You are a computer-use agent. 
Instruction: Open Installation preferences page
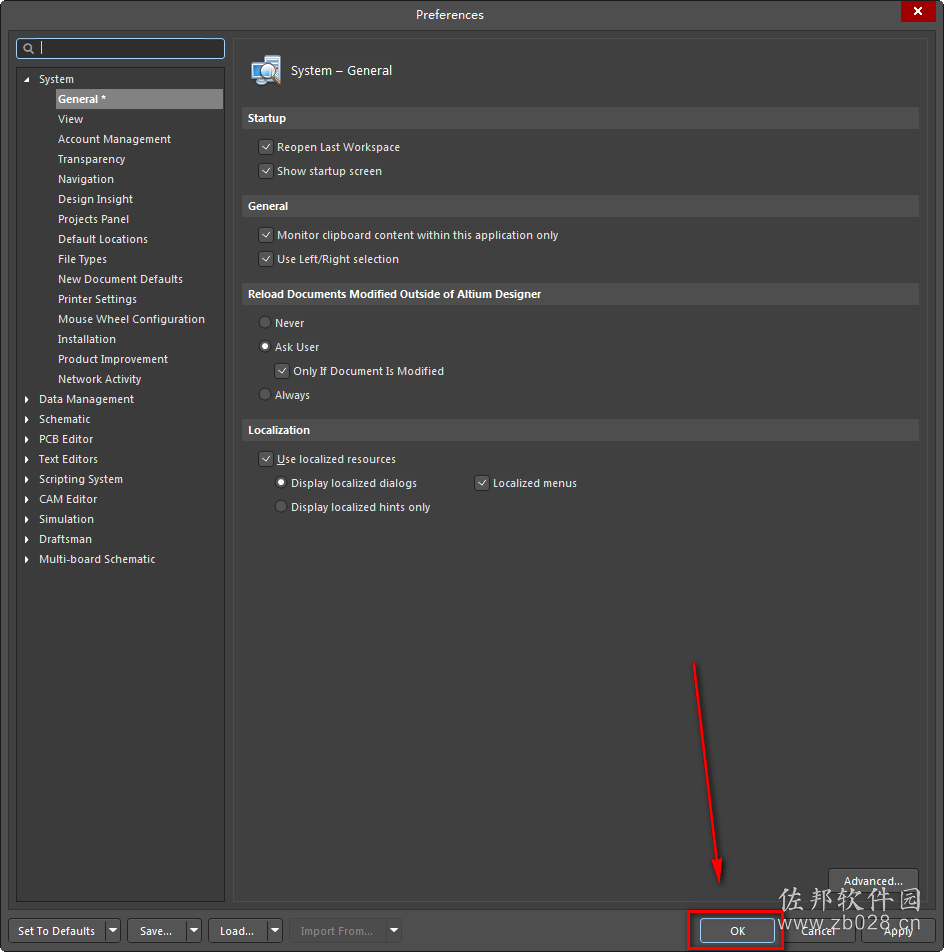[x=87, y=339]
